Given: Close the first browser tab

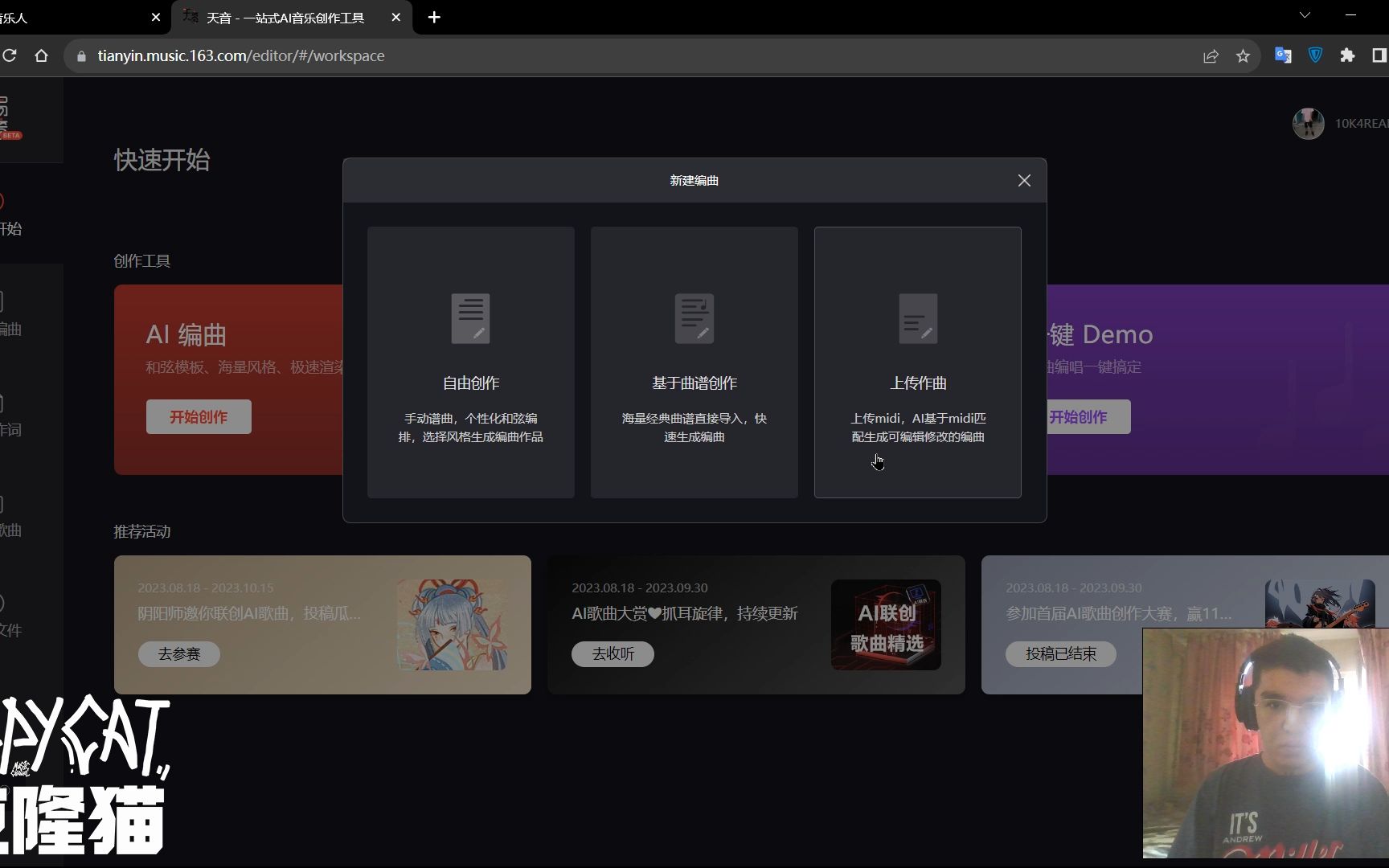Looking at the screenshot, I should point(156,17).
